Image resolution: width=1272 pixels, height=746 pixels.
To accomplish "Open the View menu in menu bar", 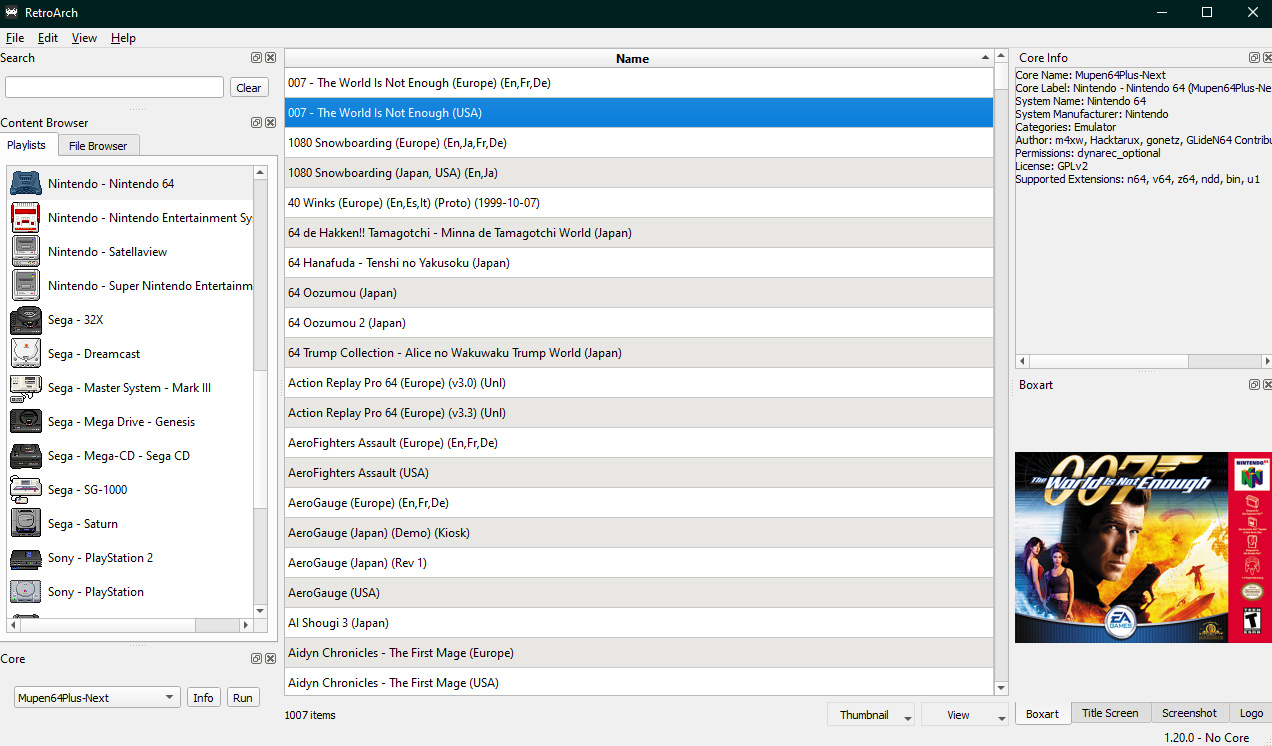I will tap(85, 38).
